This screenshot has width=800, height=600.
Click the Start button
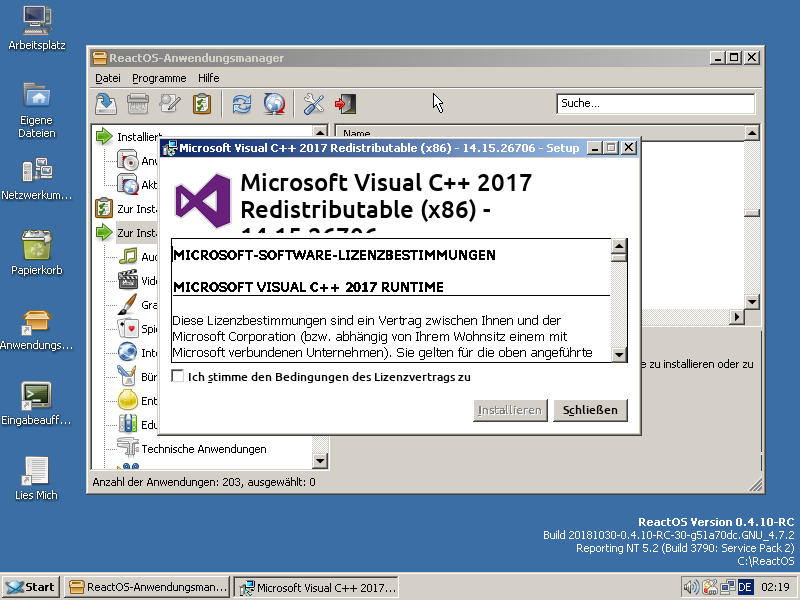[x=31, y=587]
